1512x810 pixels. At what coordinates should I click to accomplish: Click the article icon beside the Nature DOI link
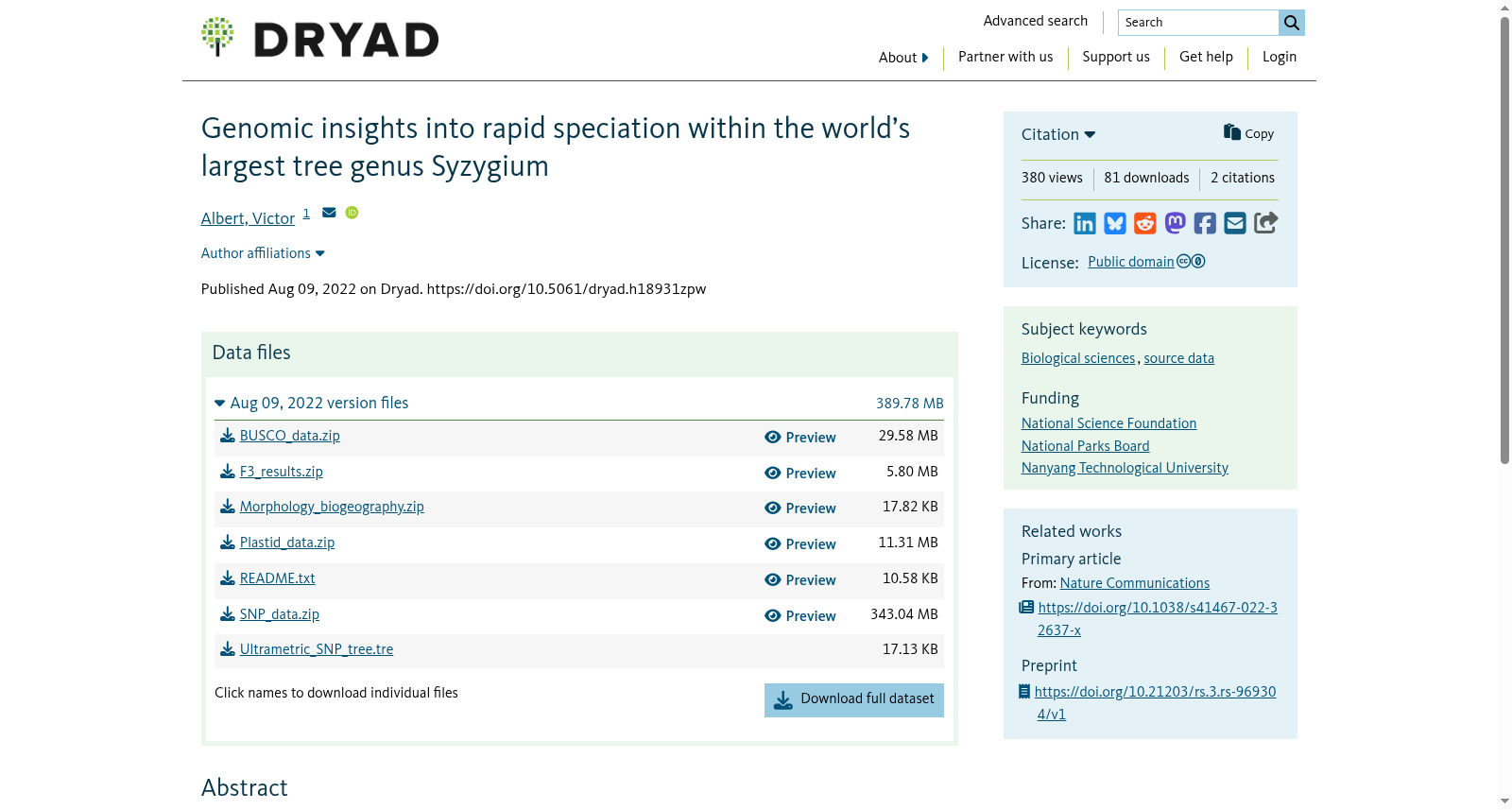(x=1026, y=608)
